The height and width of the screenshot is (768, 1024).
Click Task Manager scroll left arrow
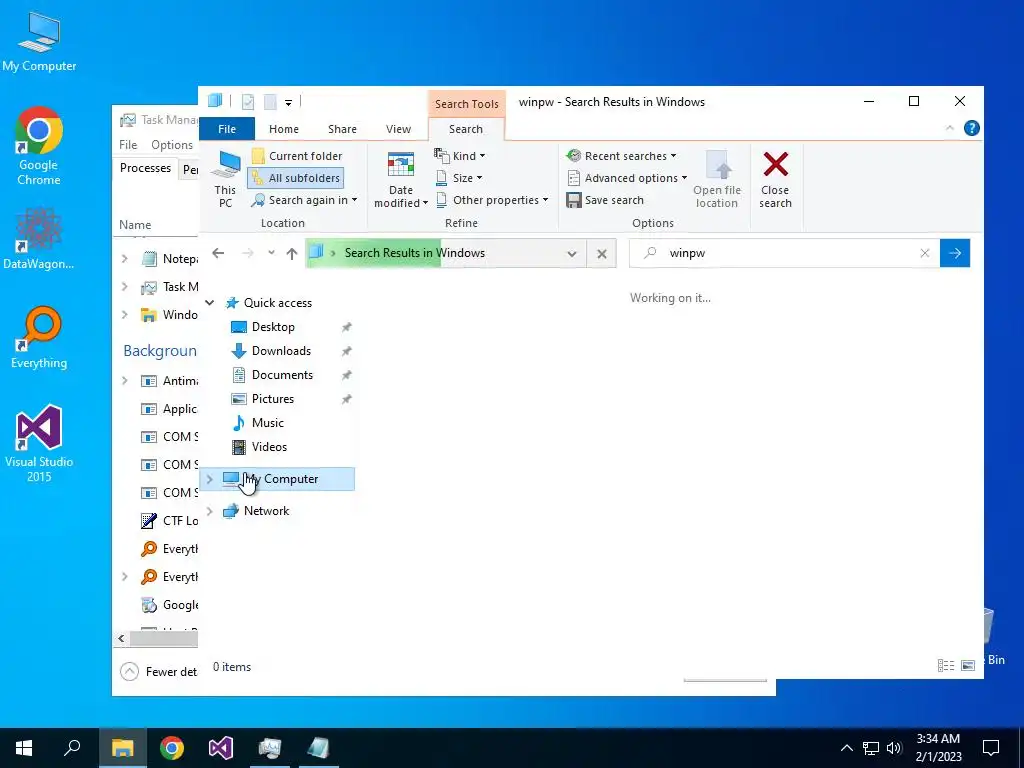pyautogui.click(x=121, y=639)
